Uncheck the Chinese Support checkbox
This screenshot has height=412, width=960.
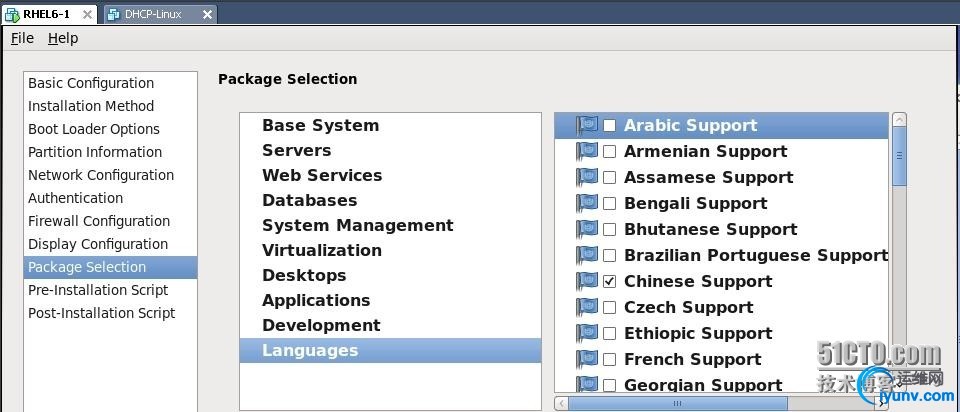609,282
